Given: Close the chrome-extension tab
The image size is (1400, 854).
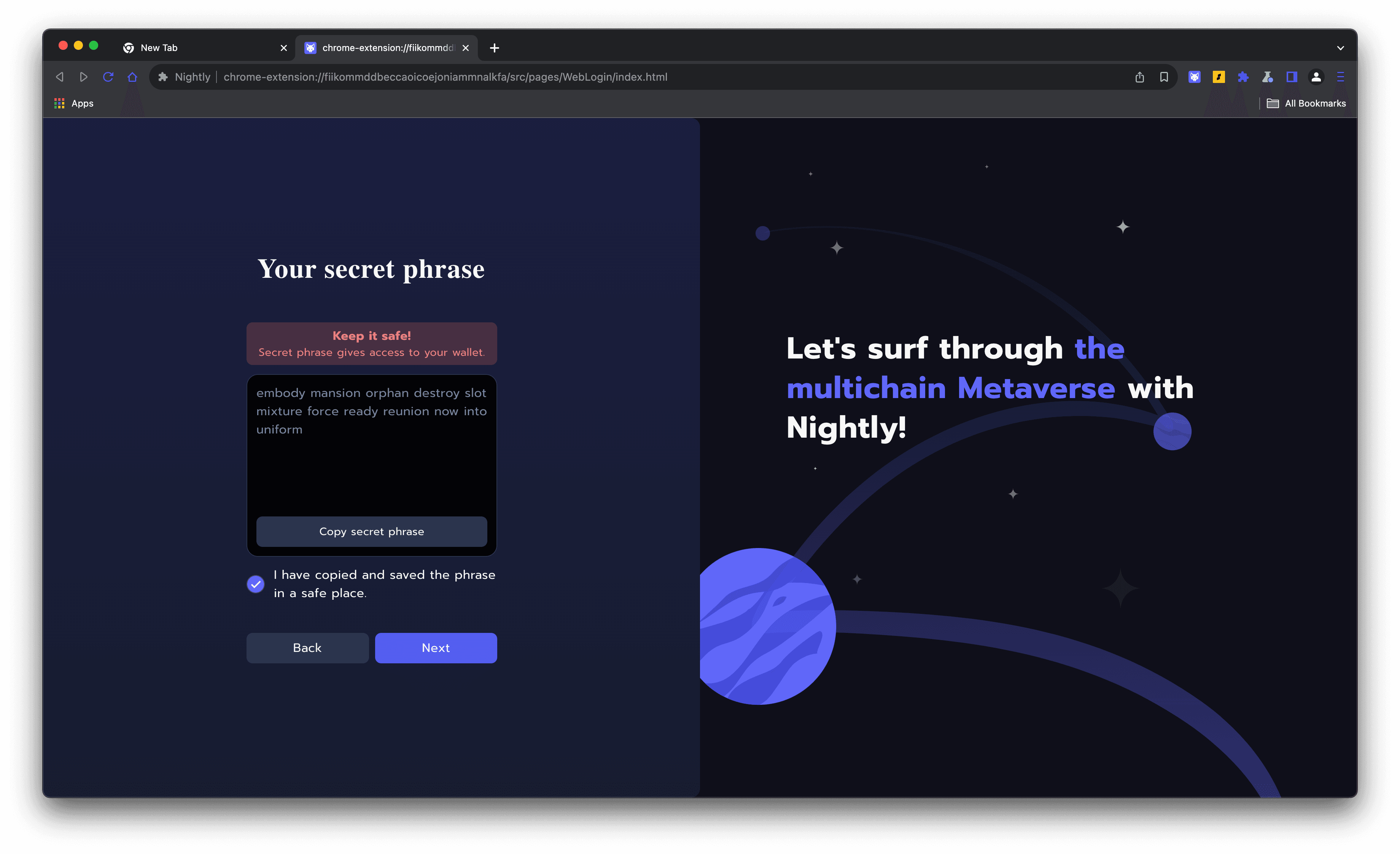Looking at the screenshot, I should 465,48.
